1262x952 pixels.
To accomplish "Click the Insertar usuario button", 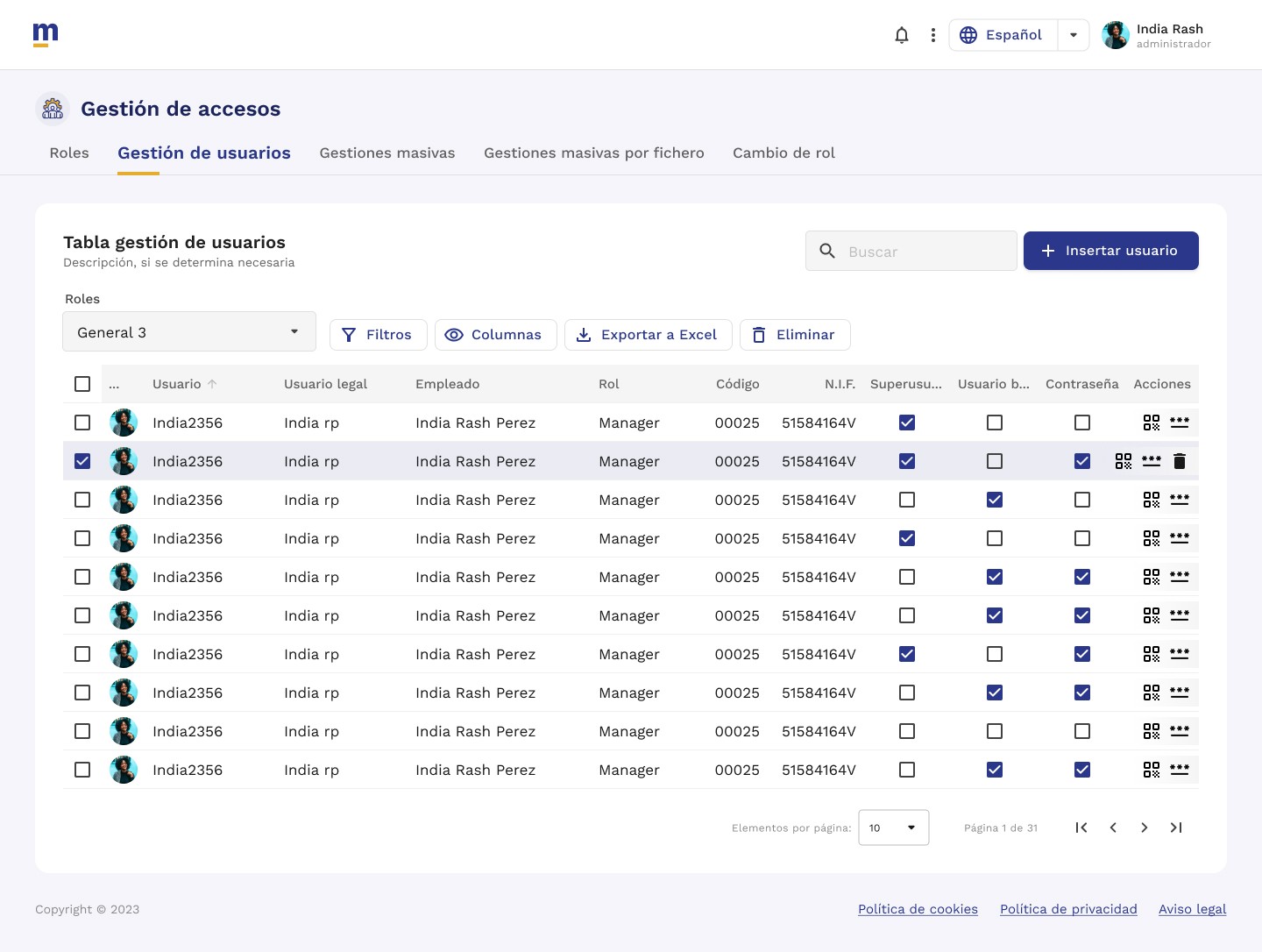I will click(1111, 251).
